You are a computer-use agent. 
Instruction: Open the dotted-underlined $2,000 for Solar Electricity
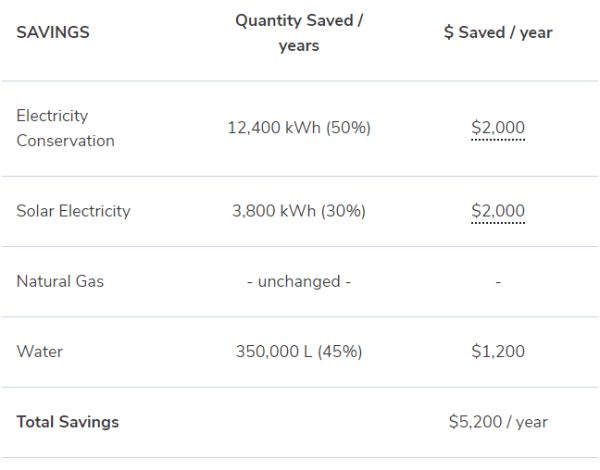(x=498, y=211)
